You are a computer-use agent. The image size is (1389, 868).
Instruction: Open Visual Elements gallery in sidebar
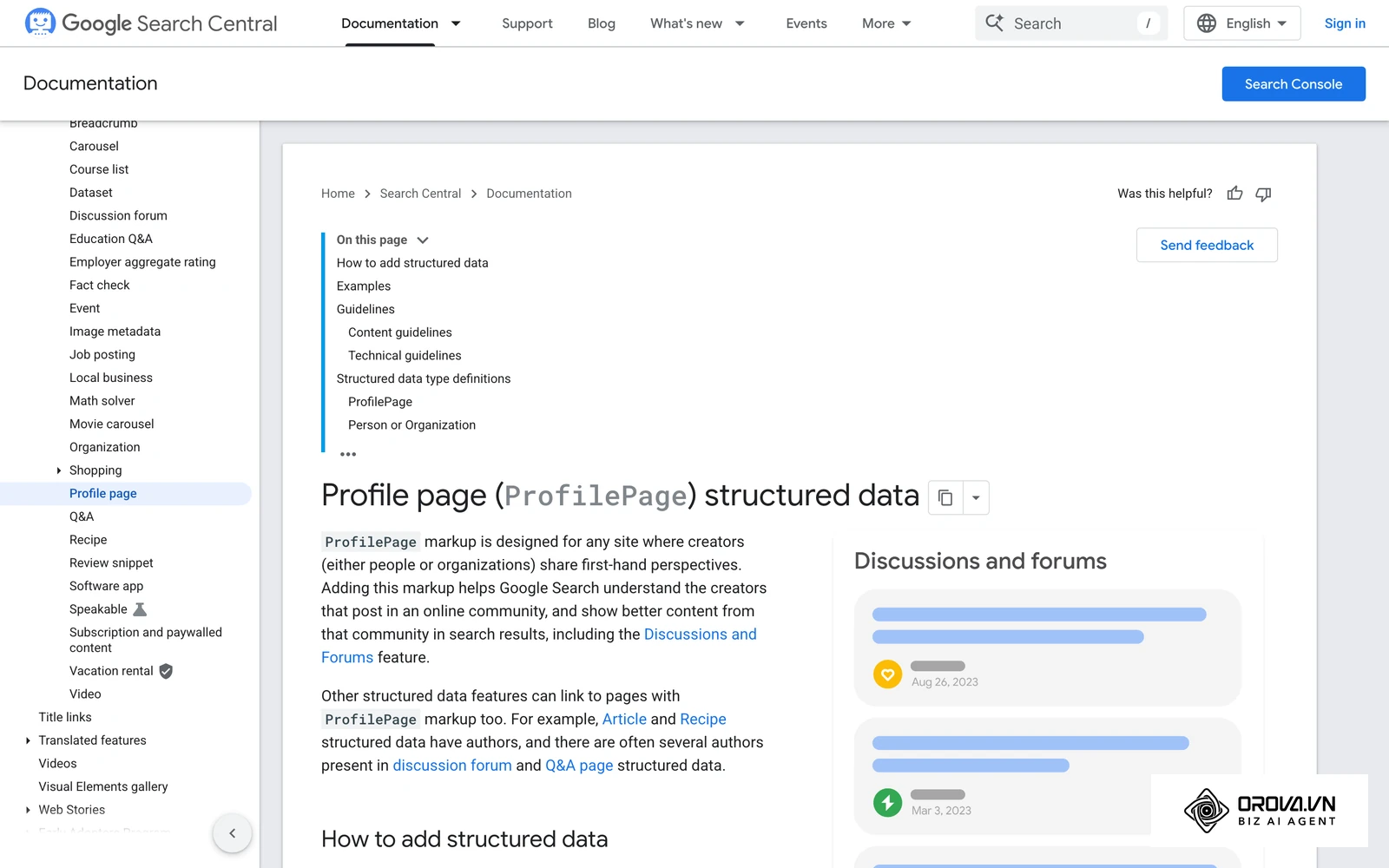[103, 786]
